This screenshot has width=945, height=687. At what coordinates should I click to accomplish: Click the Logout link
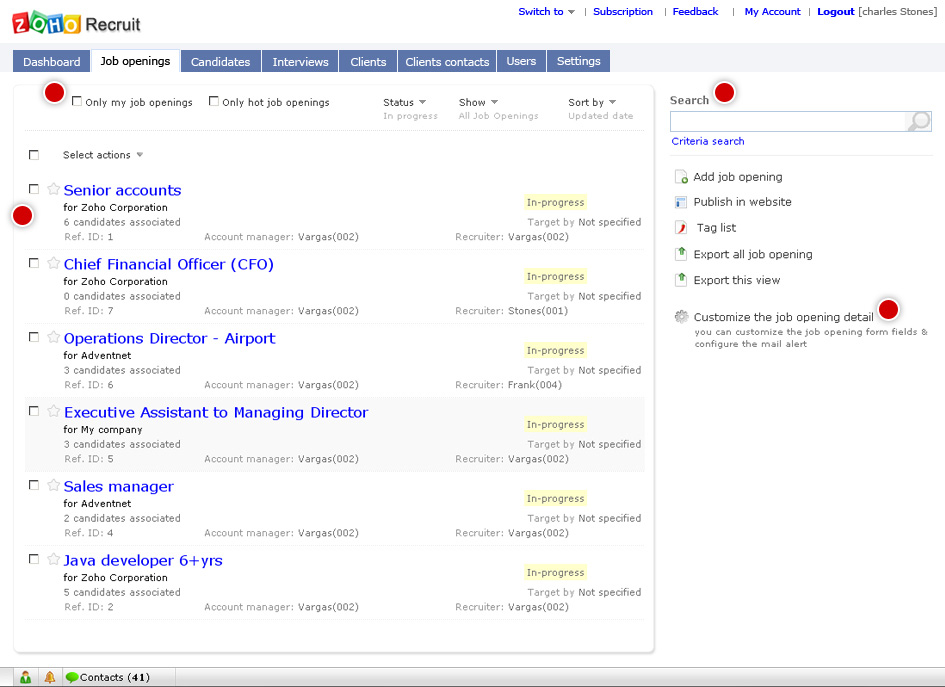pos(835,11)
